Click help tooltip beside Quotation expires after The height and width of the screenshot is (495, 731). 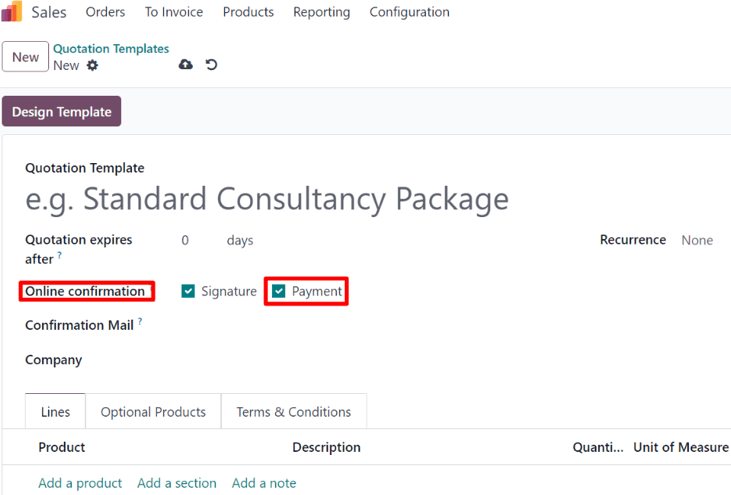[59, 256]
